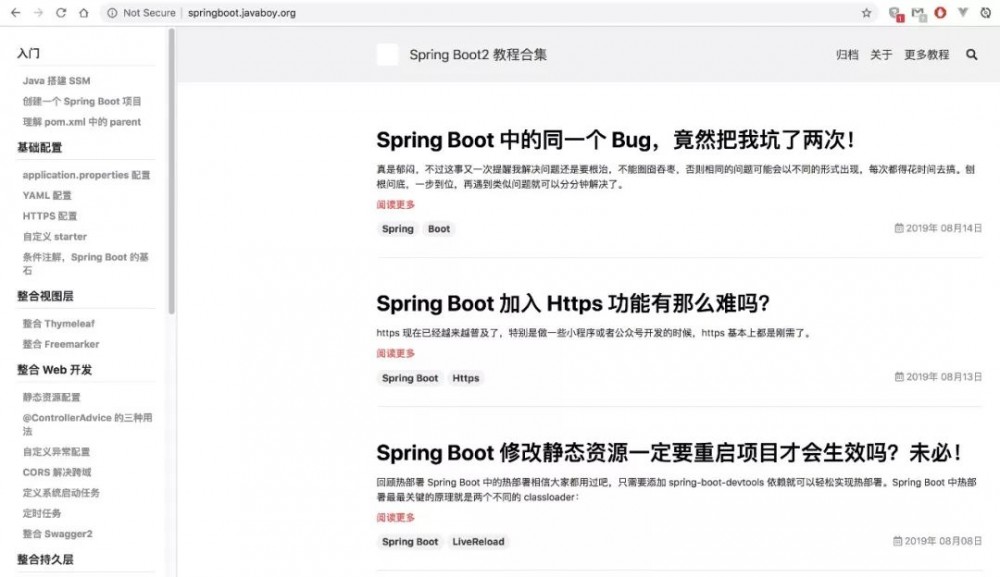Open the site search magnifier

pos(971,56)
